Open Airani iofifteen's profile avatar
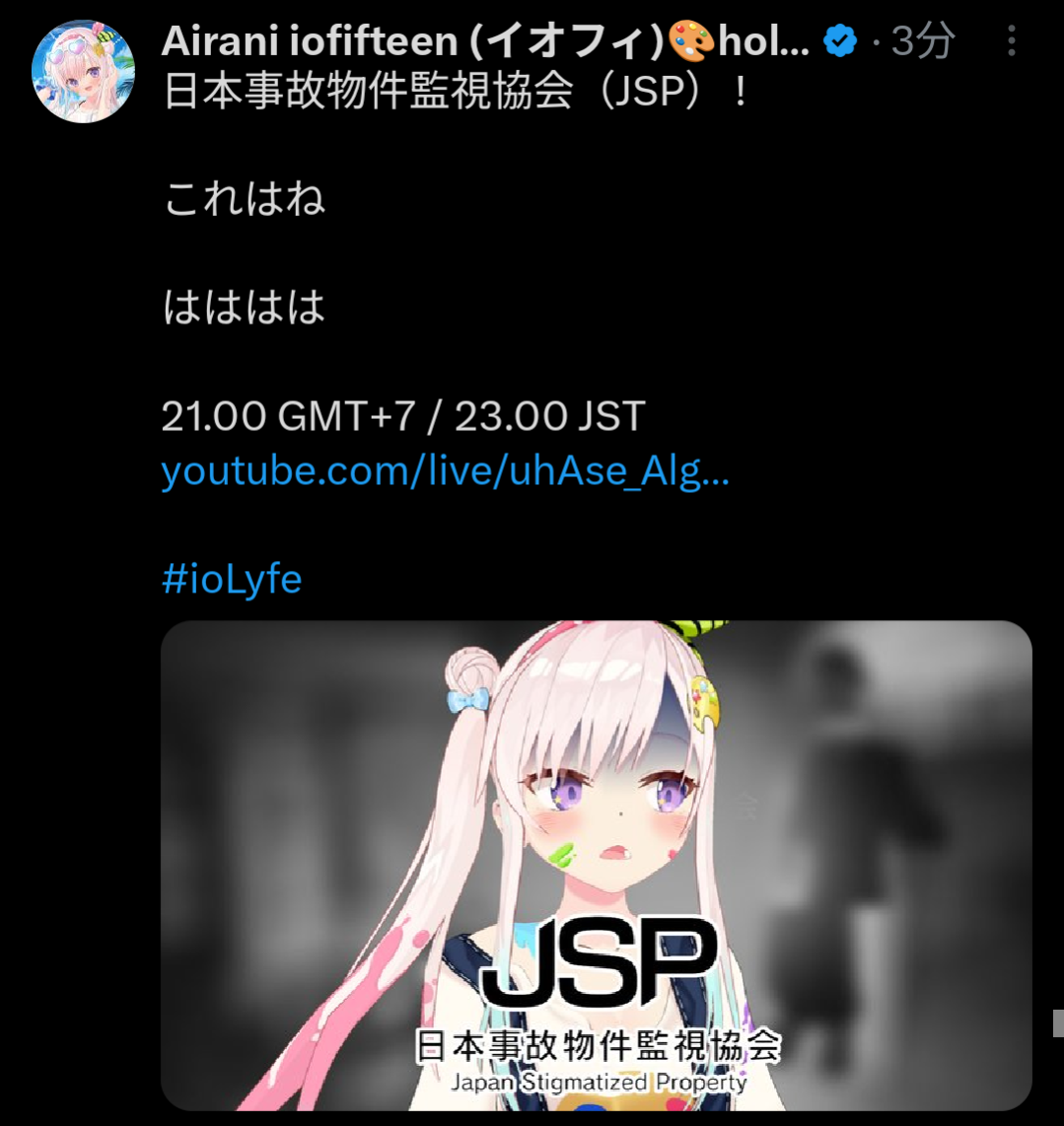This screenshot has width=1064, height=1126. pos(84,71)
